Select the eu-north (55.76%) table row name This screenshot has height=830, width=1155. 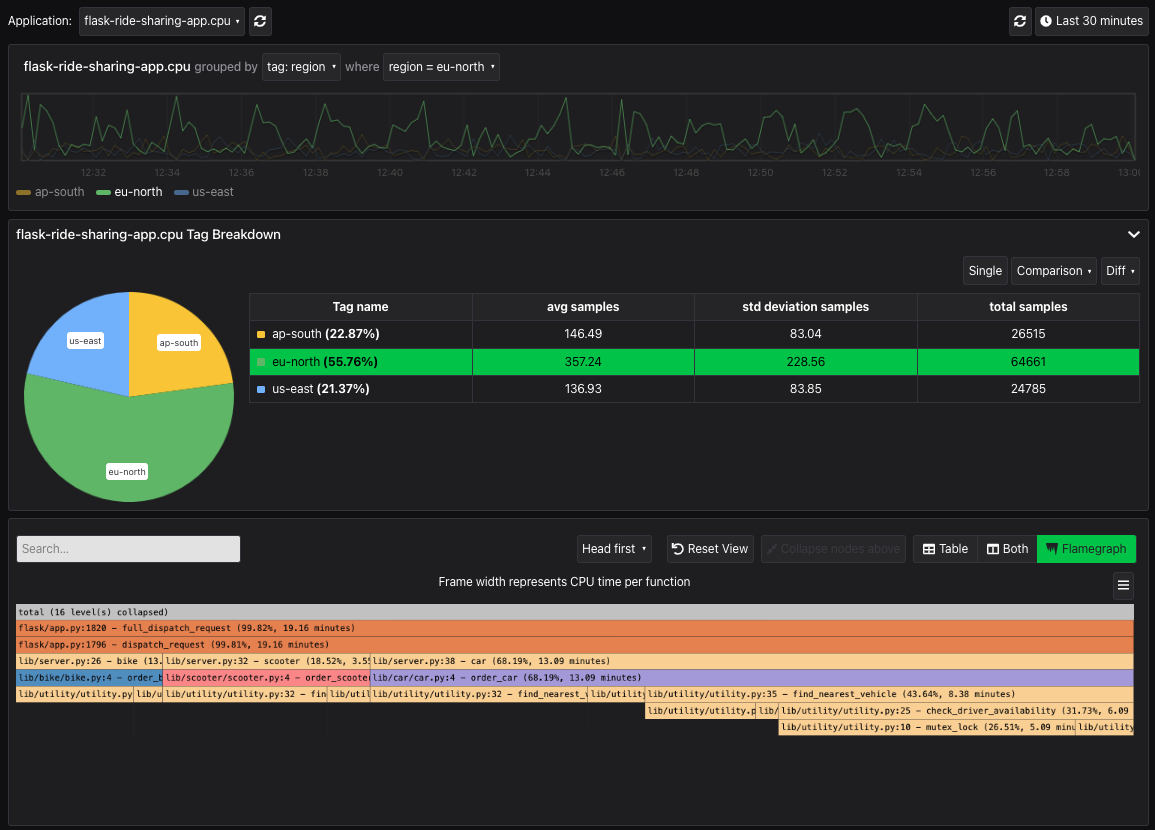pos(325,362)
